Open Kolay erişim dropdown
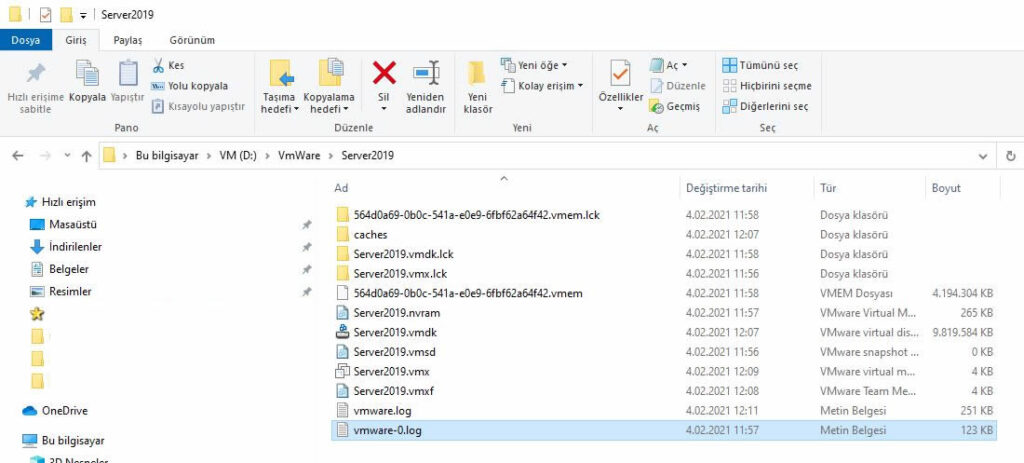Viewport: 1024px width, 463px height. [542, 86]
